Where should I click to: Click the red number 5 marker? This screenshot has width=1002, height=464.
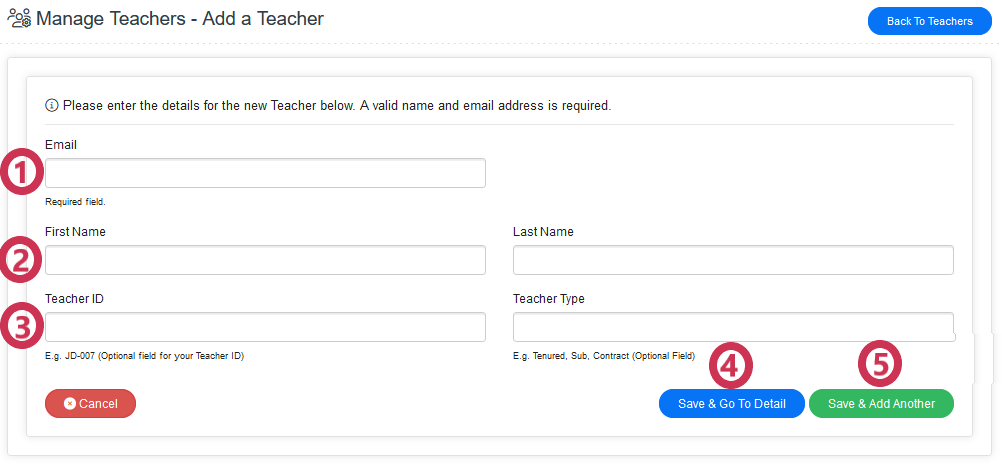coord(880,366)
